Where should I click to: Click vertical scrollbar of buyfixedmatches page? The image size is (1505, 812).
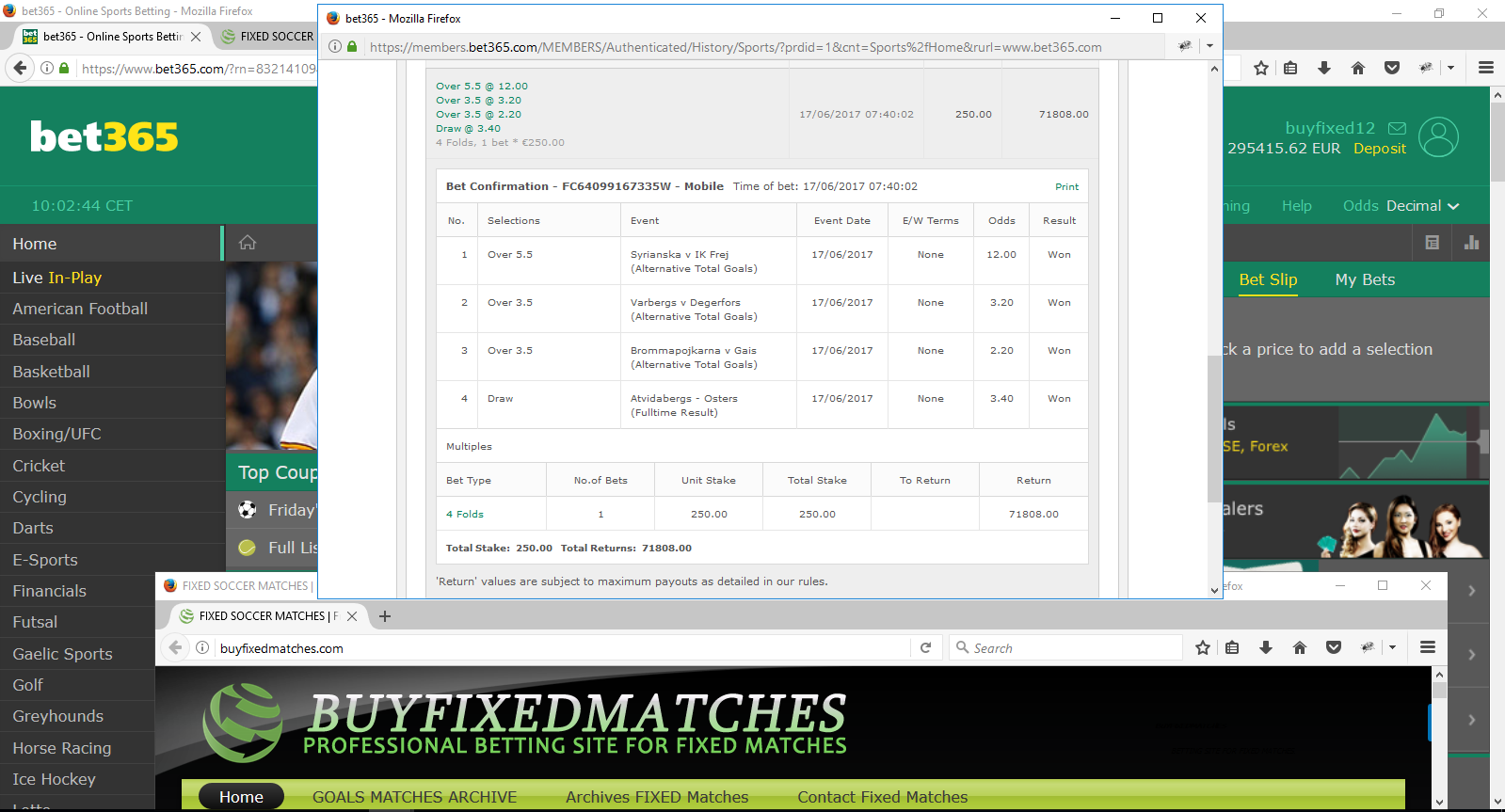coord(1439,690)
